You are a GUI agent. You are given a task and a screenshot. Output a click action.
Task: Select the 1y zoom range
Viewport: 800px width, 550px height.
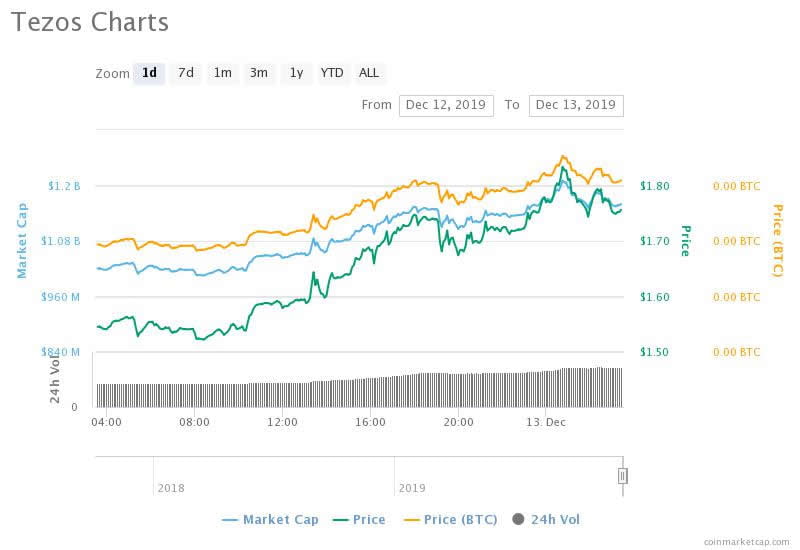pos(296,73)
